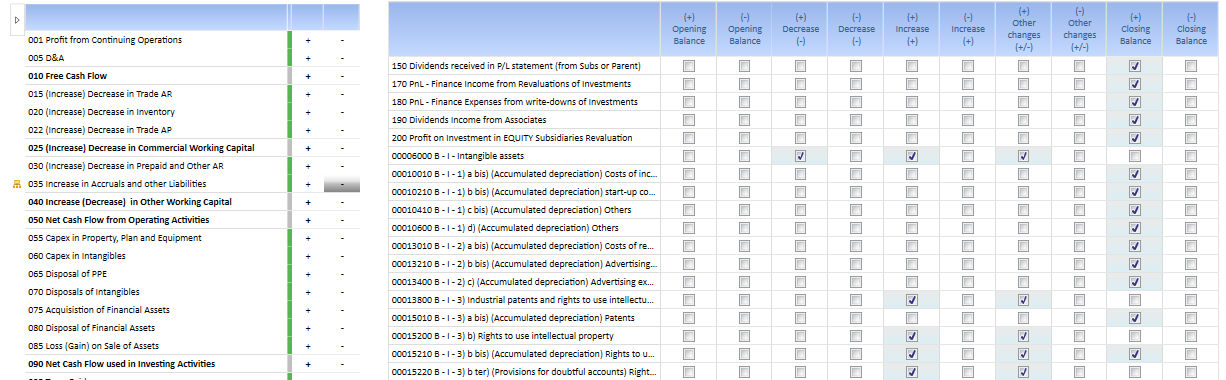Check (-) Other changes for 00013210 b bis) Advertising row
The image size is (1226, 380).
tap(1079, 264)
